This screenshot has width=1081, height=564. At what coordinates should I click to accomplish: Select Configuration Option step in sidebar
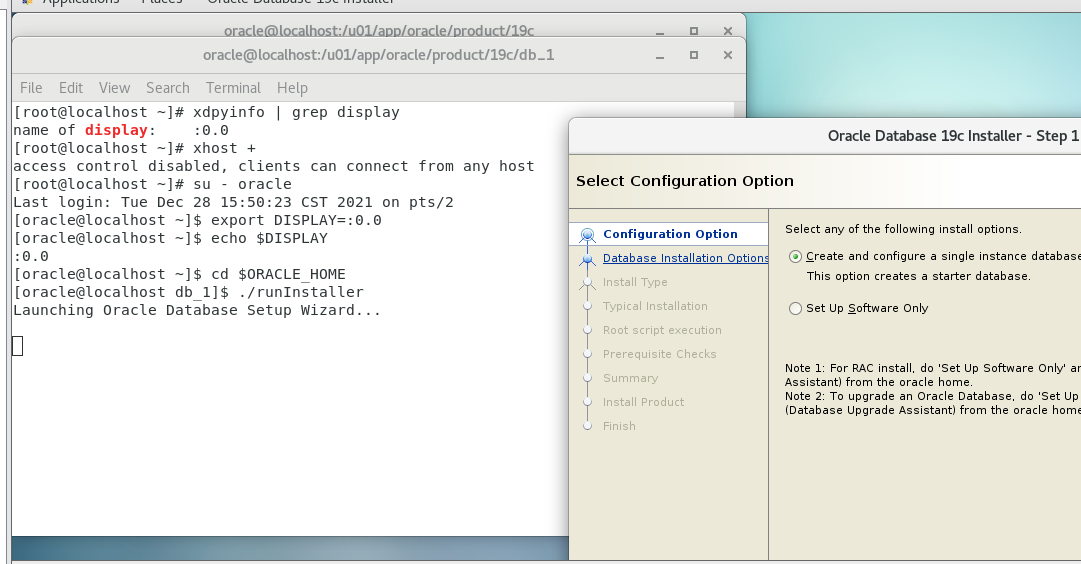670,234
